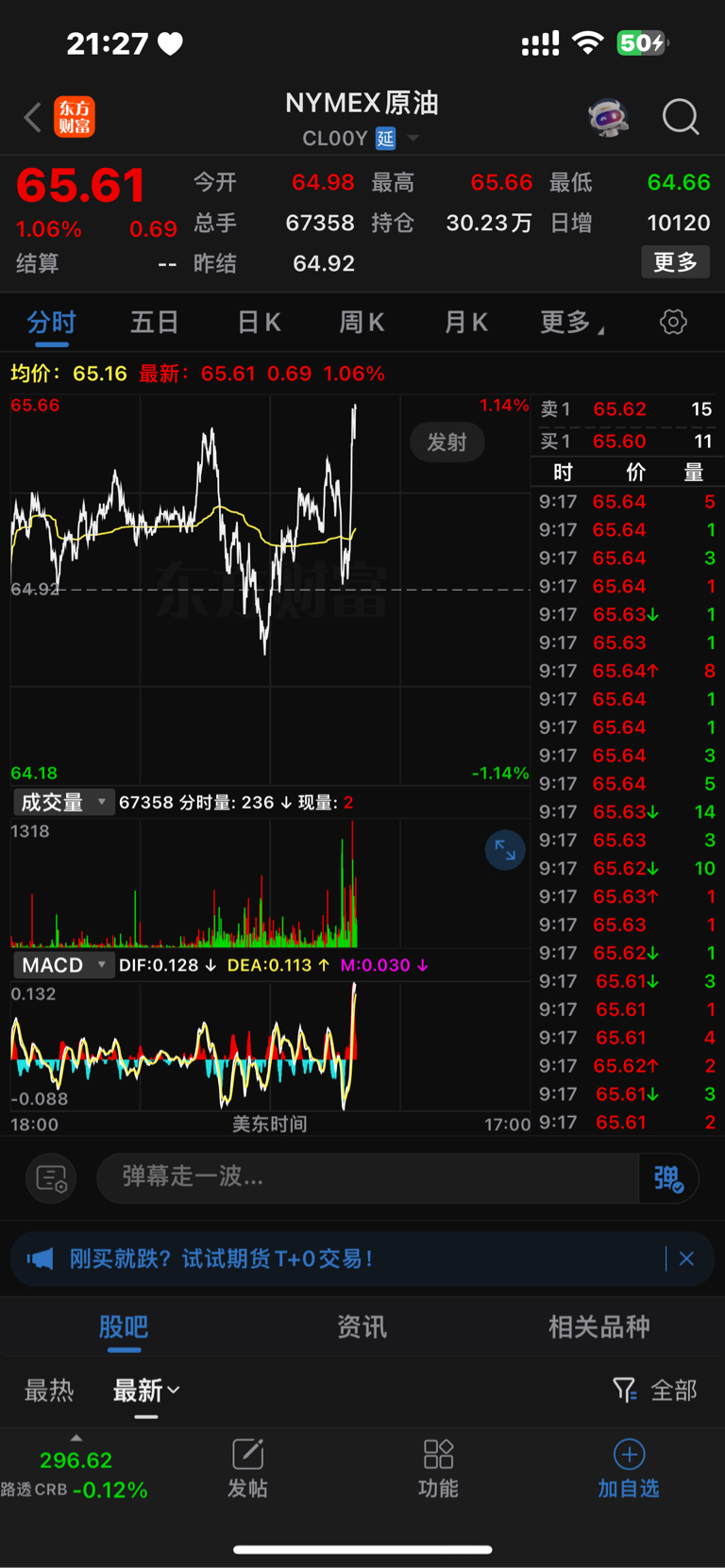Viewport: 725px width, 1568px height.
Task: Switch to 日K chart tab
Action: 259,323
